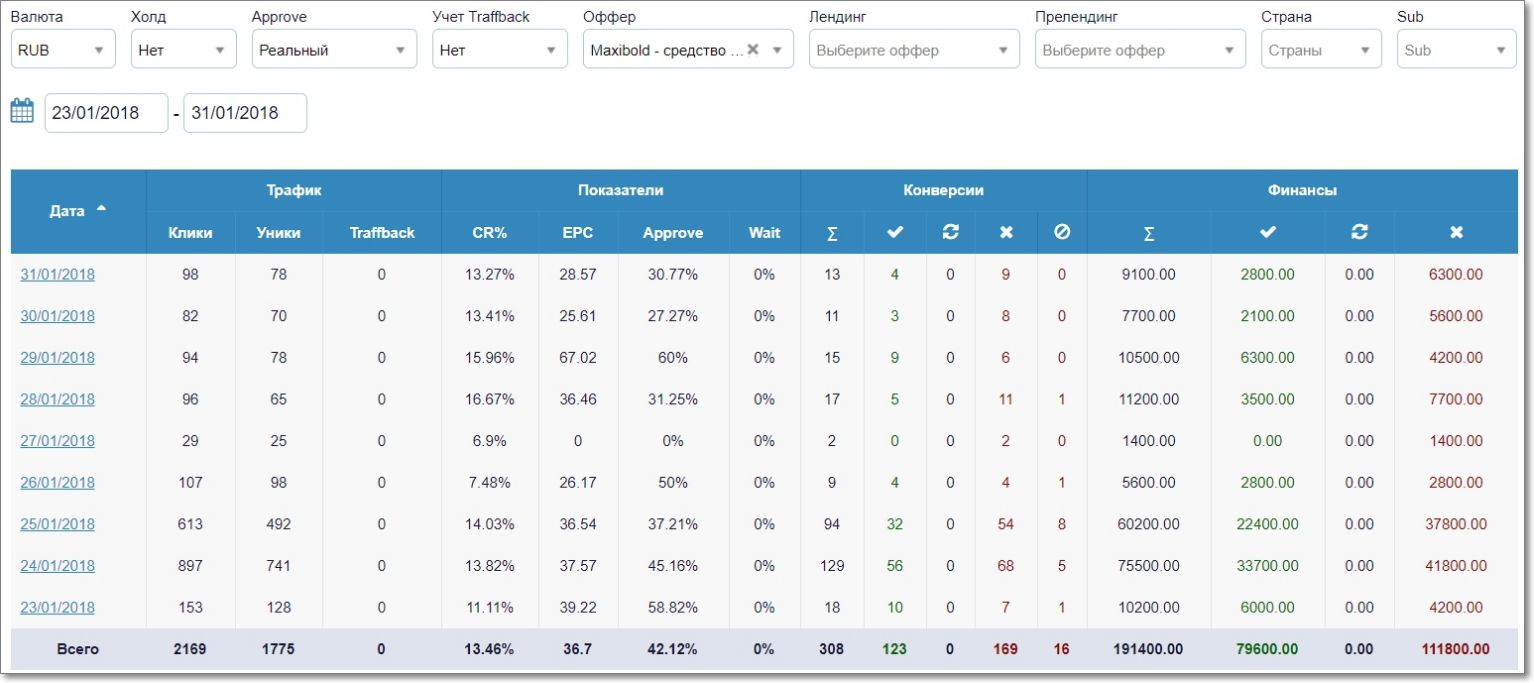
Task: Expand the Холд dropdown
Action: click(183, 49)
